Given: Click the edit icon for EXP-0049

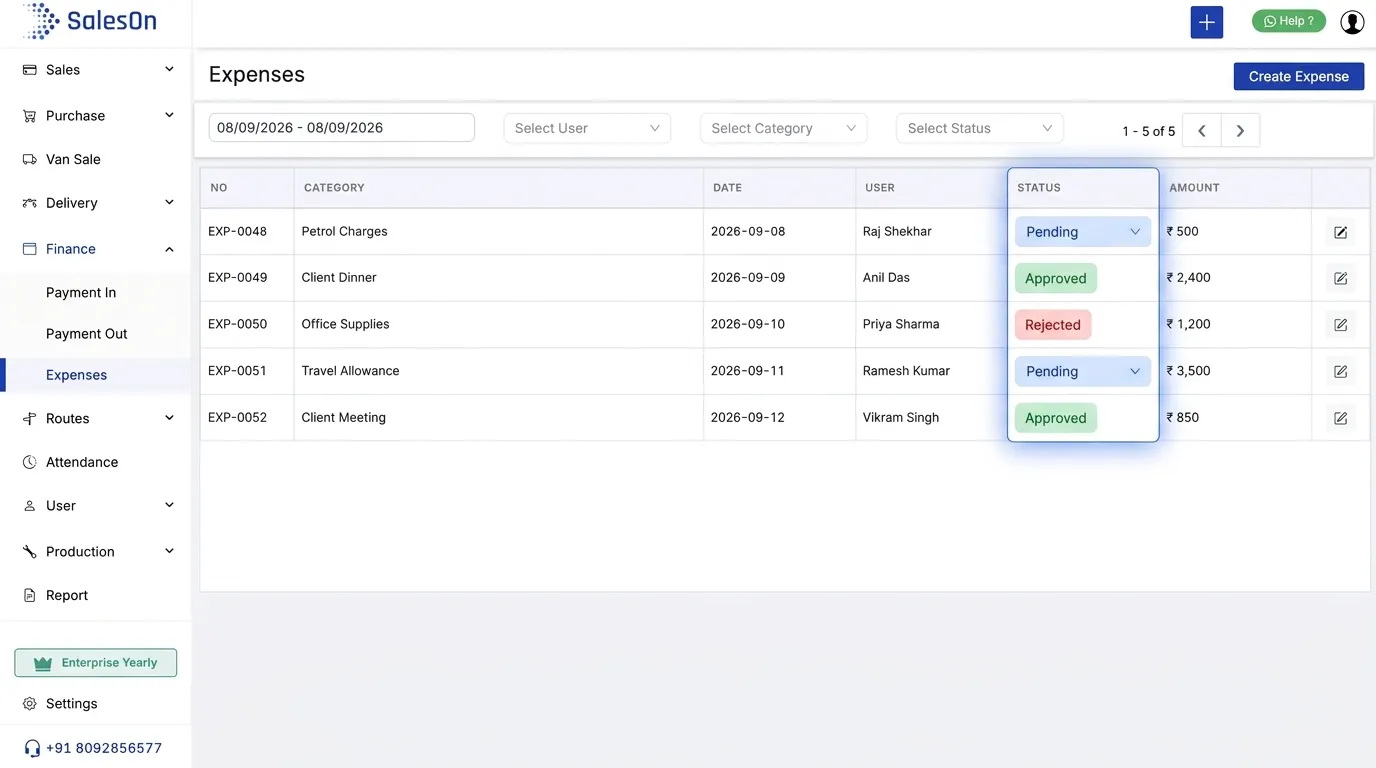Looking at the screenshot, I should 1341,278.
